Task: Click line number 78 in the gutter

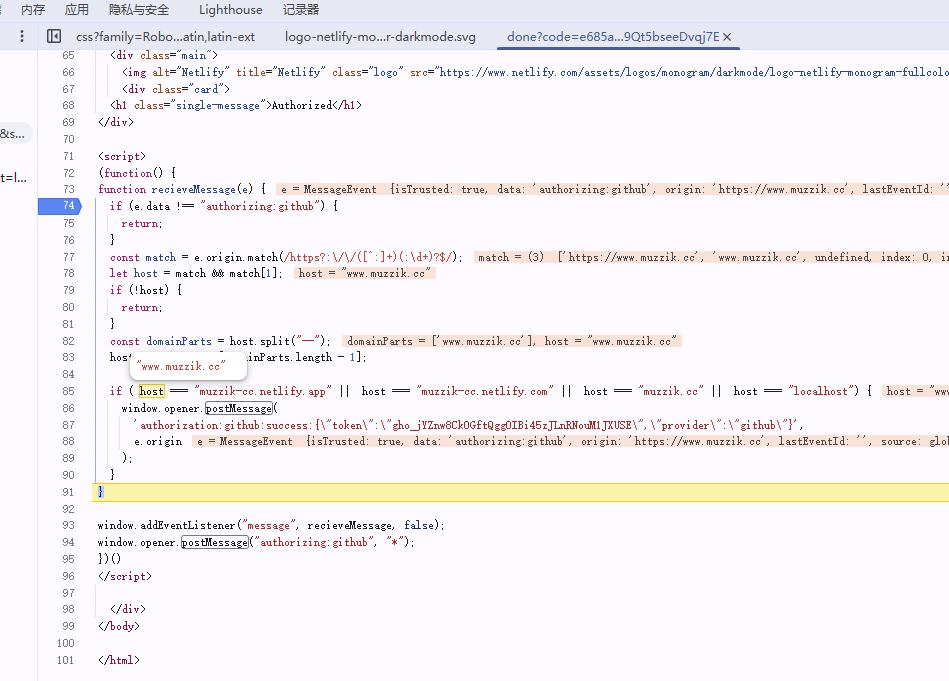Action: (x=68, y=273)
